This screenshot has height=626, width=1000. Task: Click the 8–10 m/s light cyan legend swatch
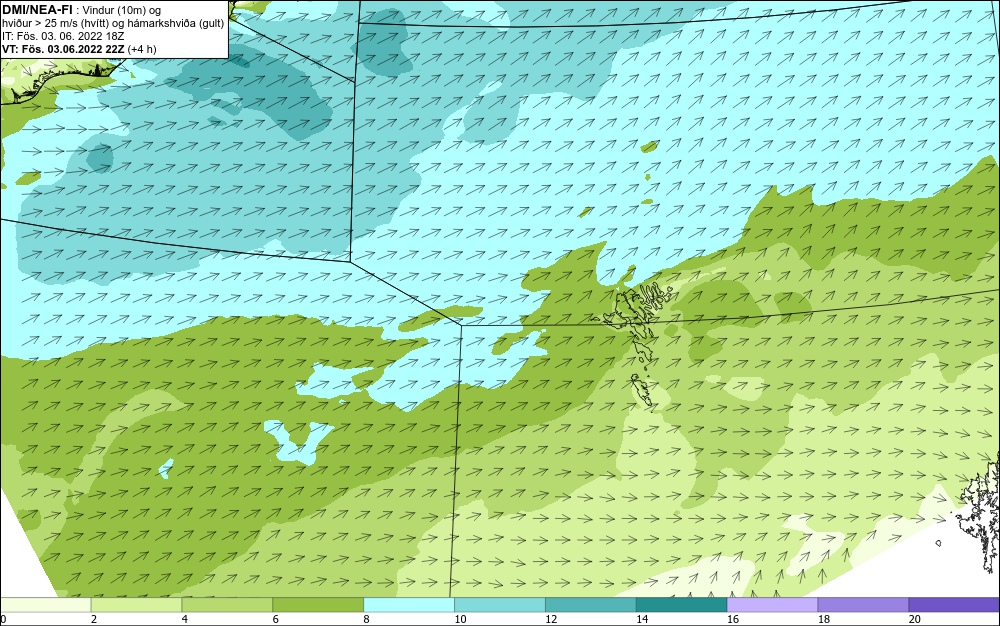point(409,605)
